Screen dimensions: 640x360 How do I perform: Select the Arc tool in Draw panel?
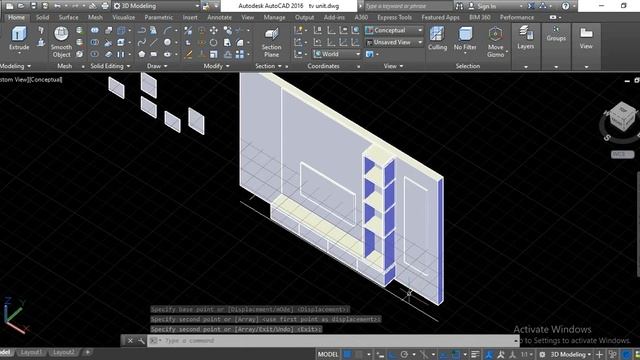[168, 31]
